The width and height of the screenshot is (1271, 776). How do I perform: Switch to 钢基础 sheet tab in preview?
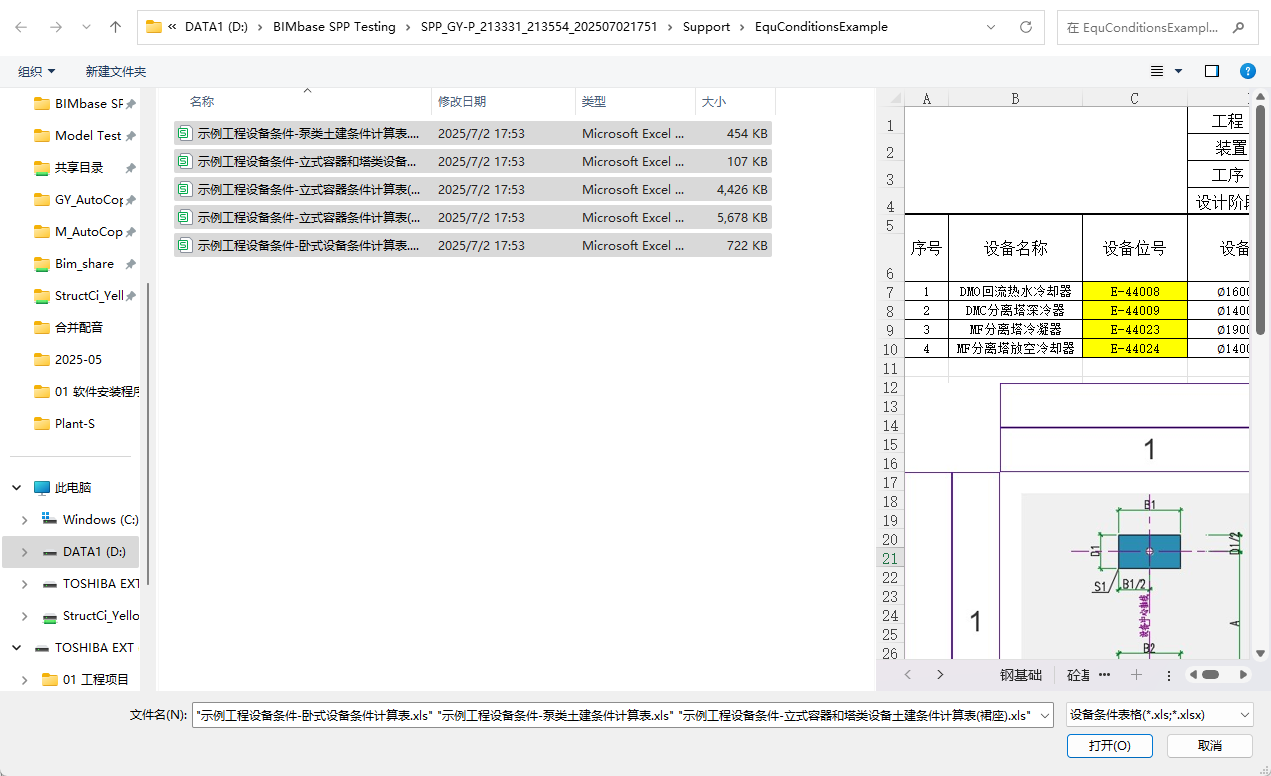click(x=1021, y=675)
